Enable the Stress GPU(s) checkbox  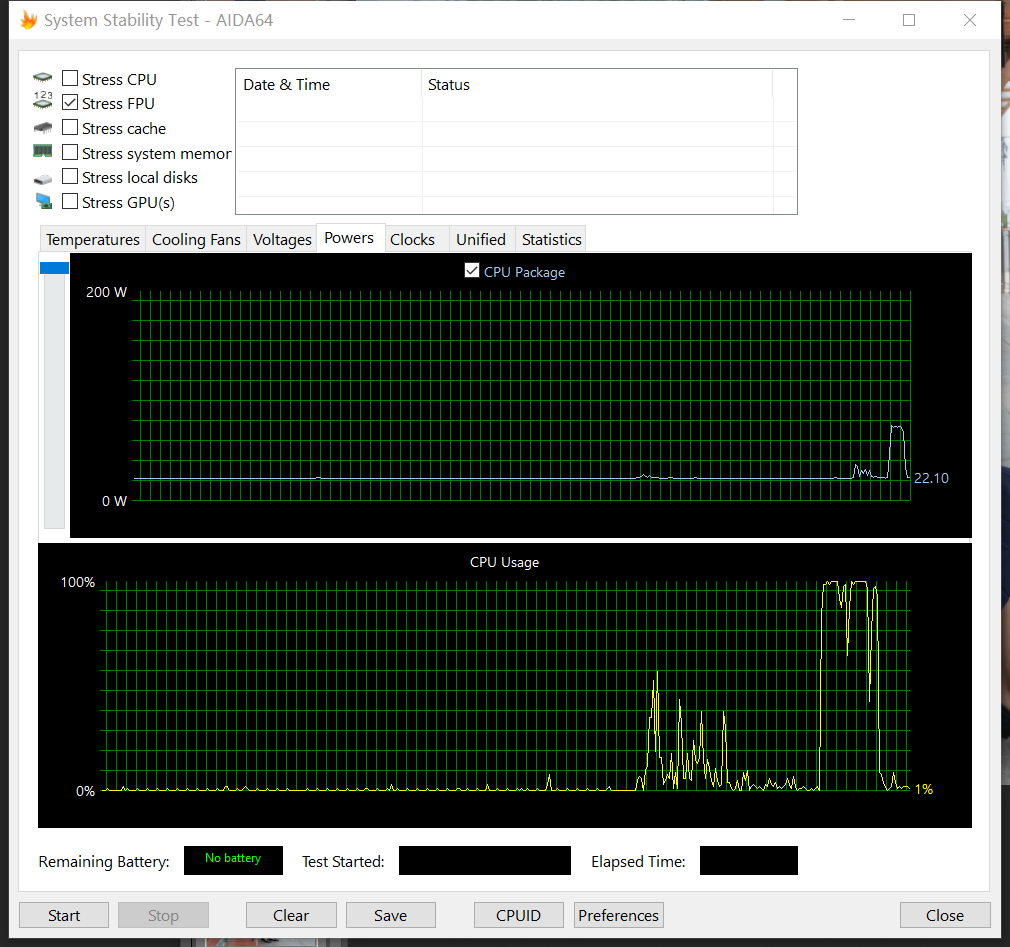(x=70, y=202)
